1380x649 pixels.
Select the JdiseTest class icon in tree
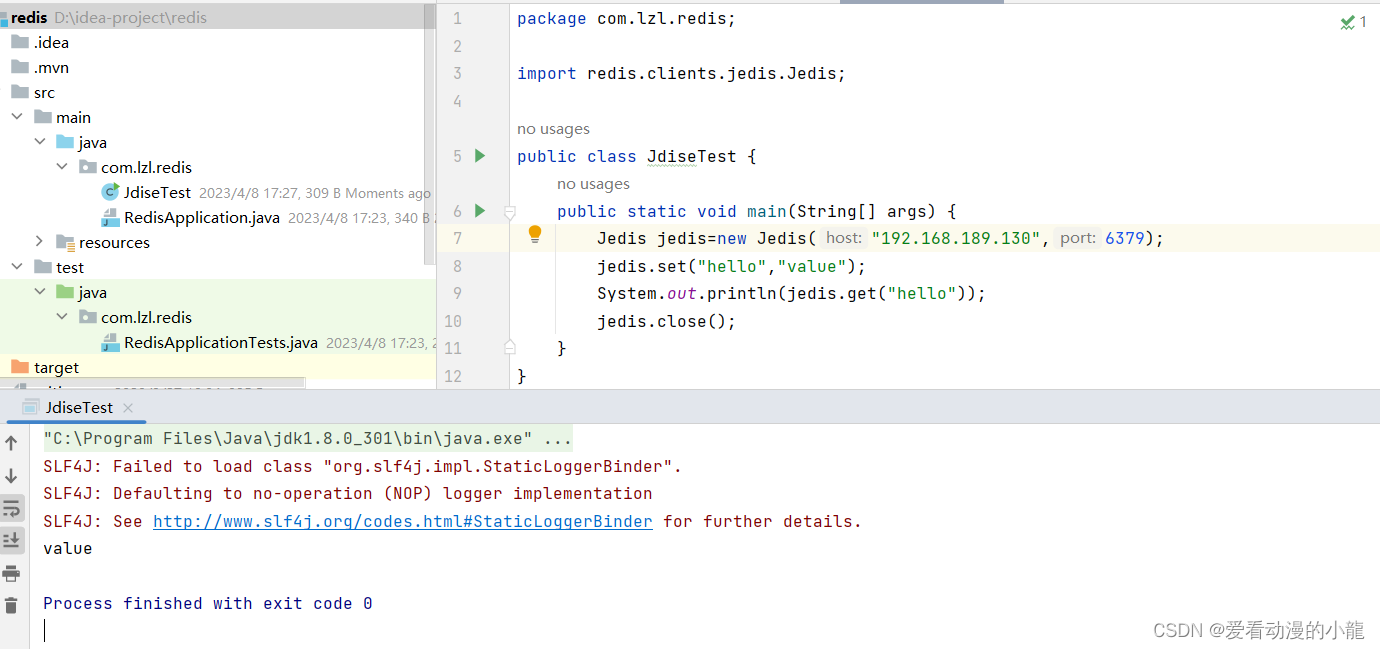pyautogui.click(x=110, y=192)
